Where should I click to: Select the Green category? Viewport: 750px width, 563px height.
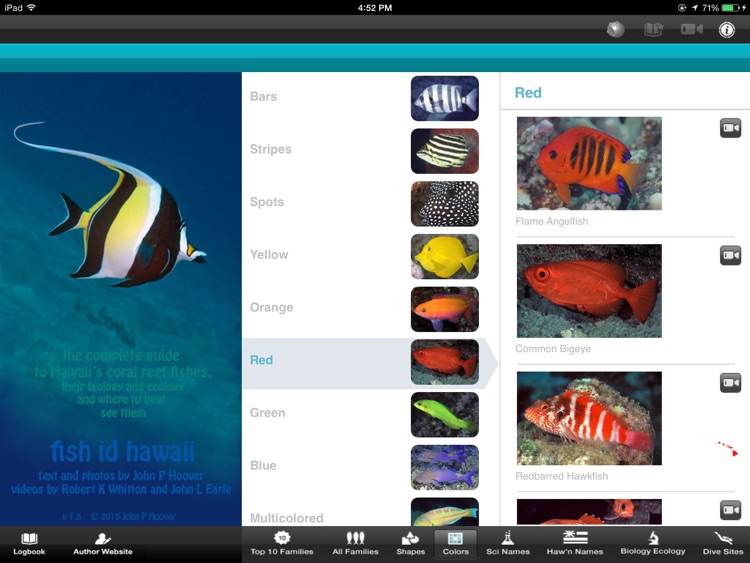371,415
